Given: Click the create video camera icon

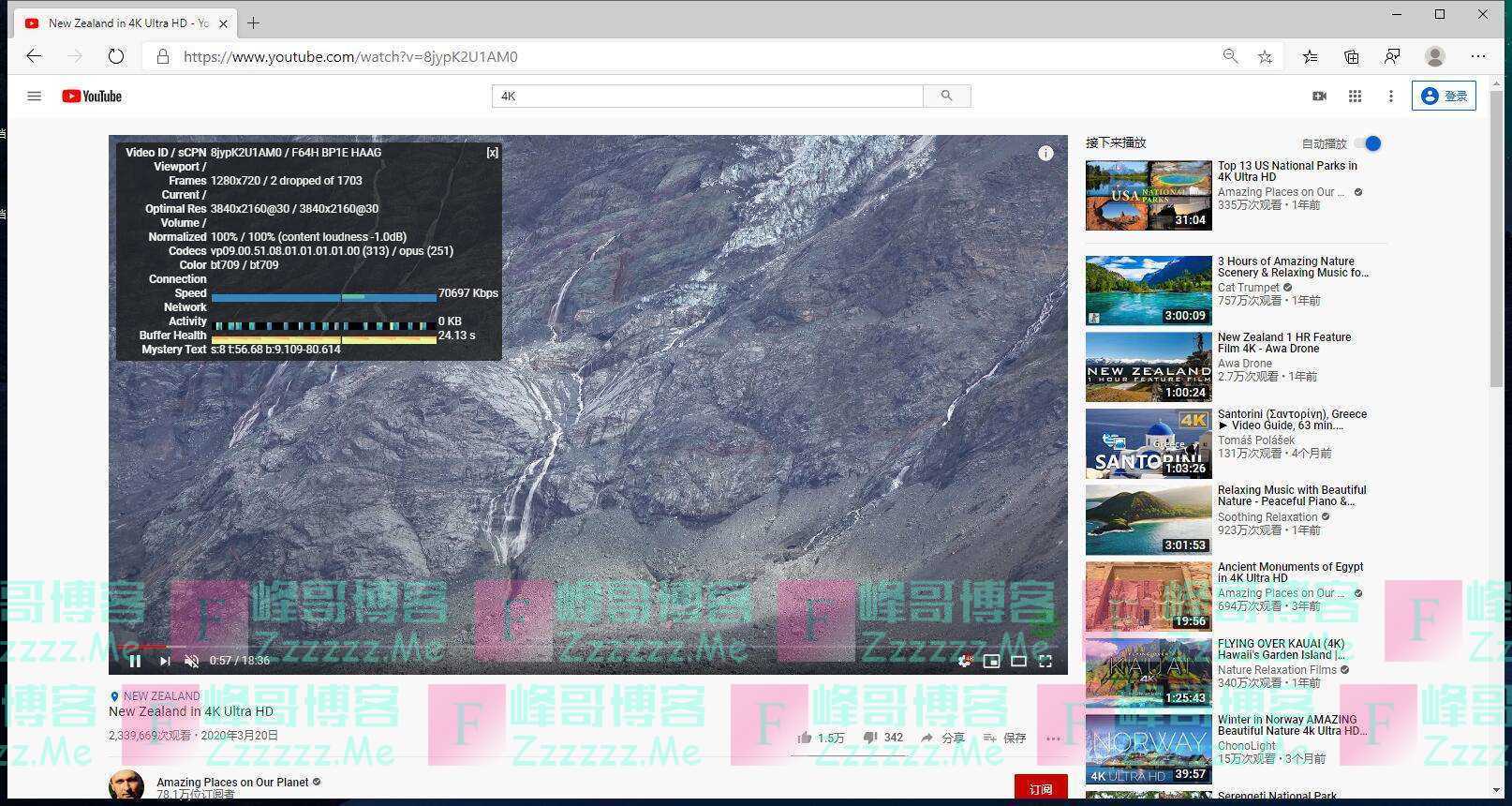Looking at the screenshot, I should pyautogui.click(x=1319, y=96).
